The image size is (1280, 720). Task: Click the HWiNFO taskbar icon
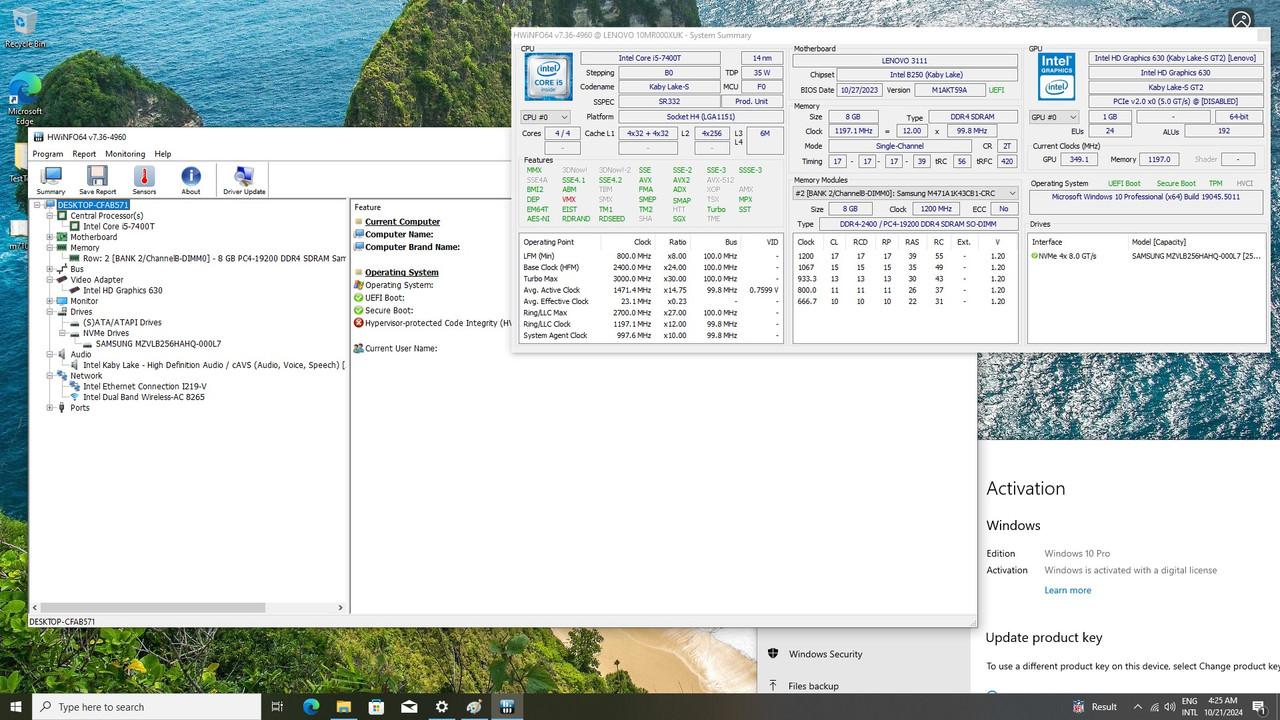(x=507, y=706)
